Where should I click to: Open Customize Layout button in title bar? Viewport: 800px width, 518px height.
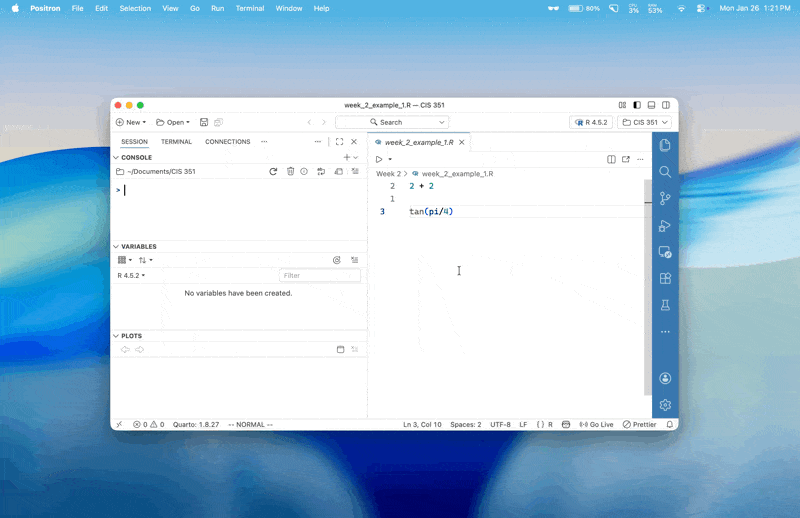tap(622, 105)
